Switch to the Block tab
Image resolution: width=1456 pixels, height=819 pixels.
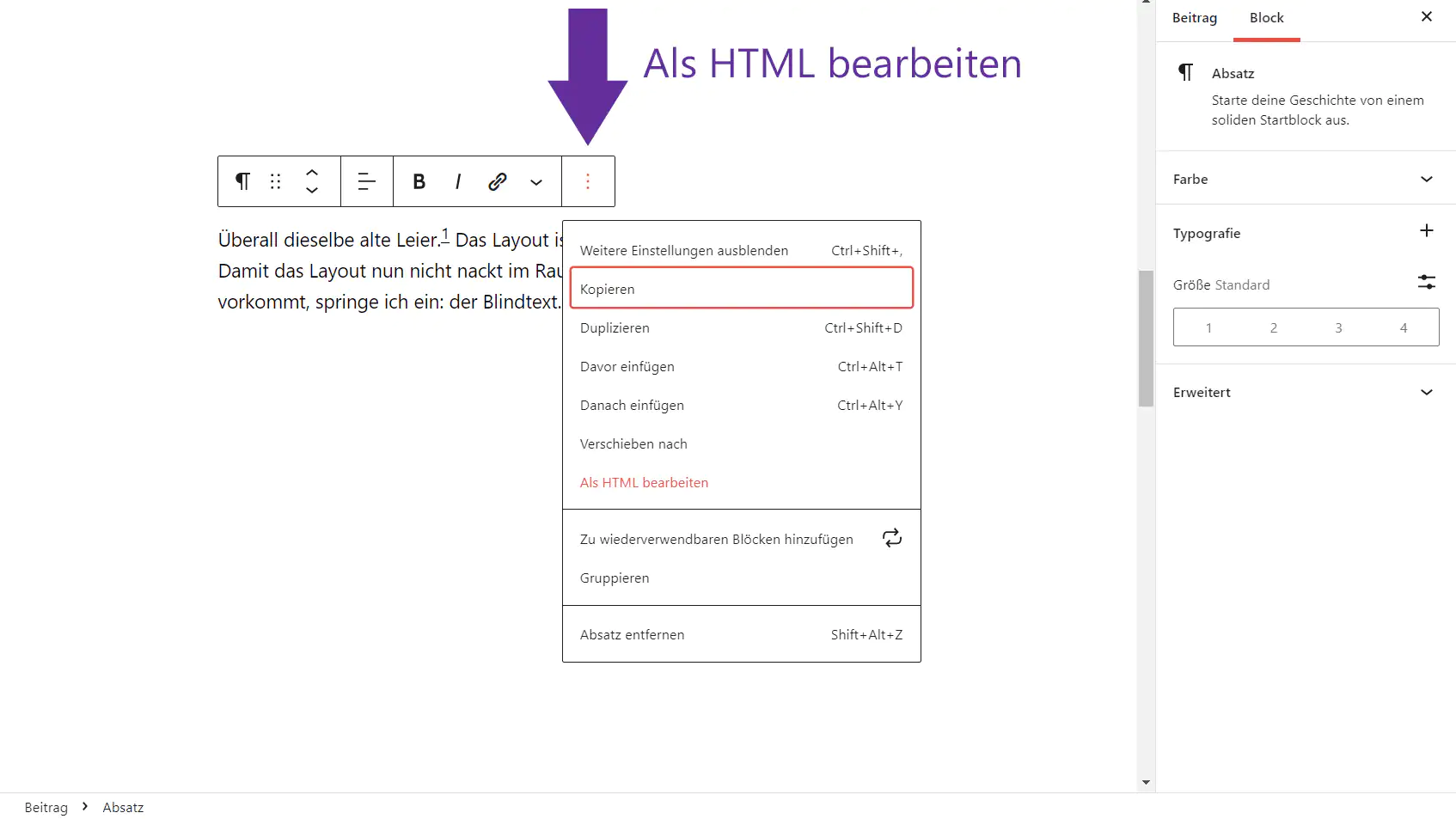pyautogui.click(x=1267, y=18)
